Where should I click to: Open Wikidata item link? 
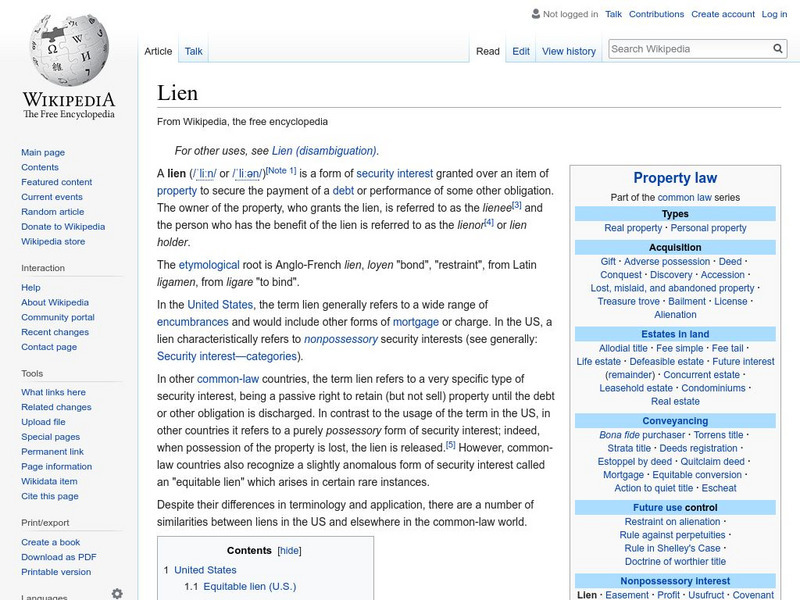(49, 481)
